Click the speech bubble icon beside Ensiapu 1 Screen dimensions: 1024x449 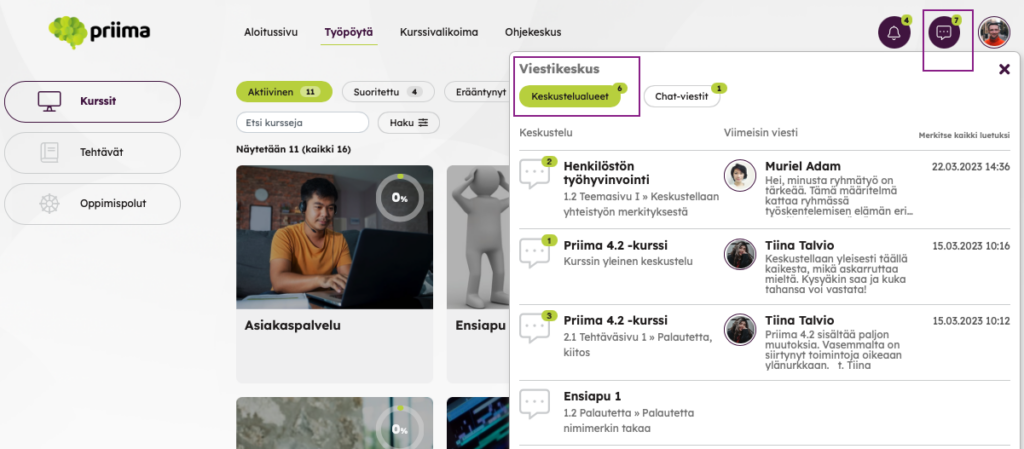535,404
